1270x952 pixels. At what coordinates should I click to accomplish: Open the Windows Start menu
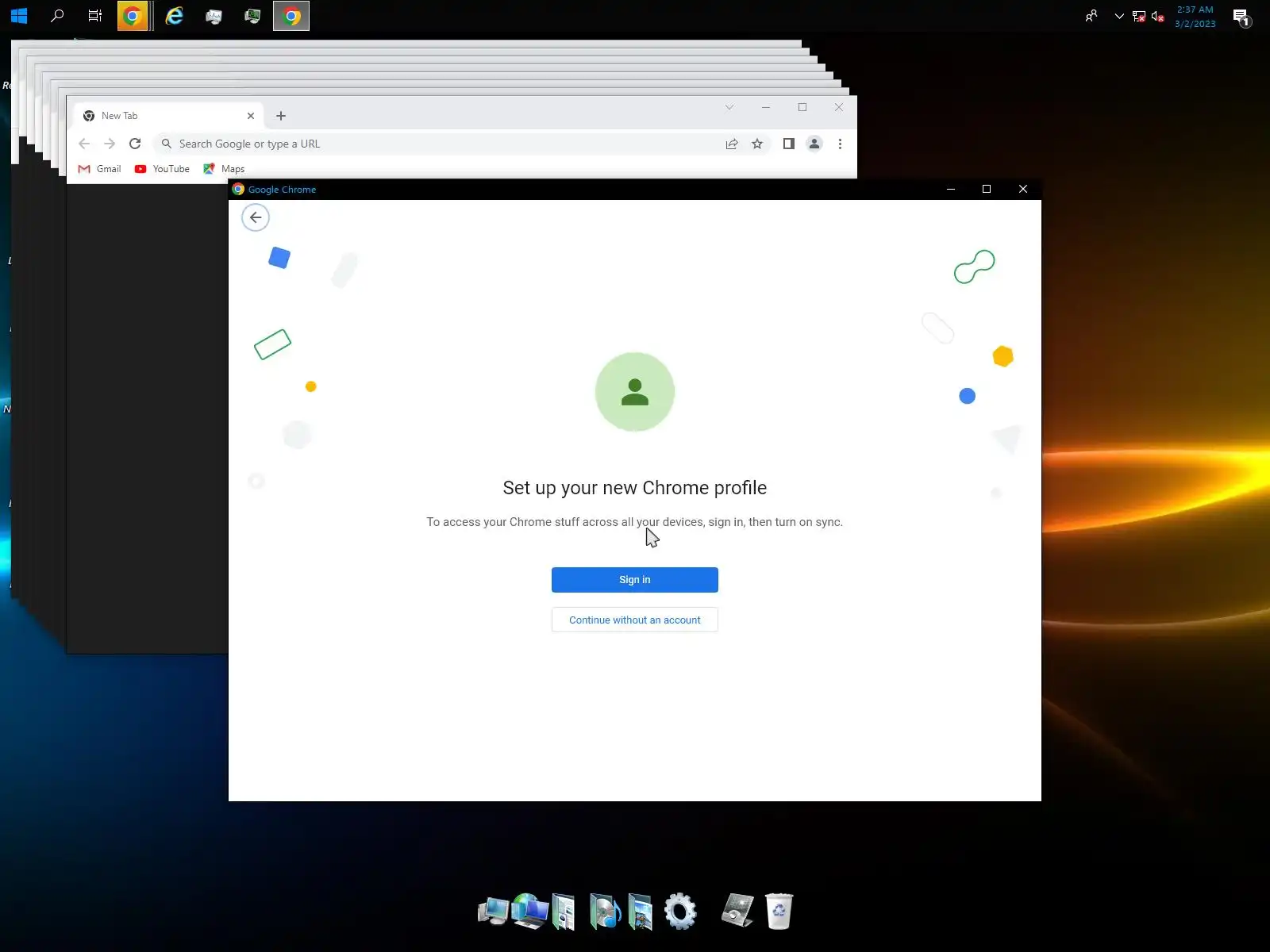coord(19,15)
